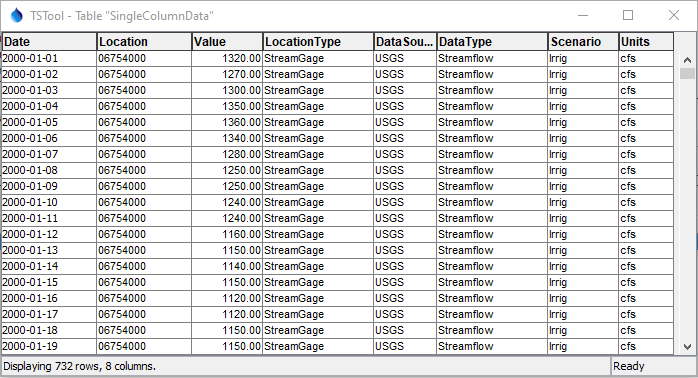Click USGS in the 2000-01-08 row

pos(405,171)
